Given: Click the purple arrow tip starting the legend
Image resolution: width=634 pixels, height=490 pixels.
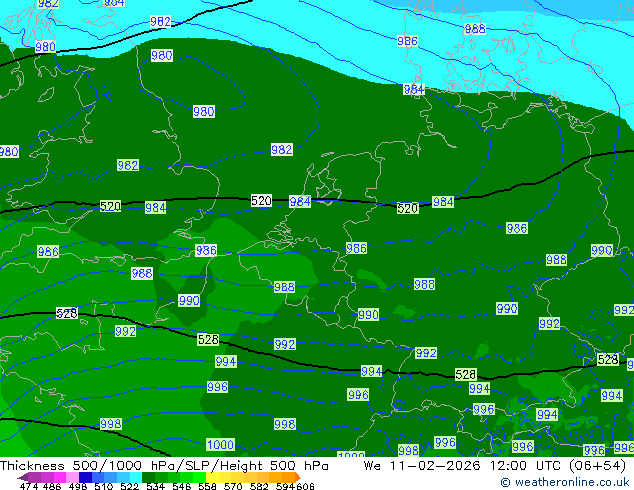Looking at the screenshot, I should click(23, 478).
